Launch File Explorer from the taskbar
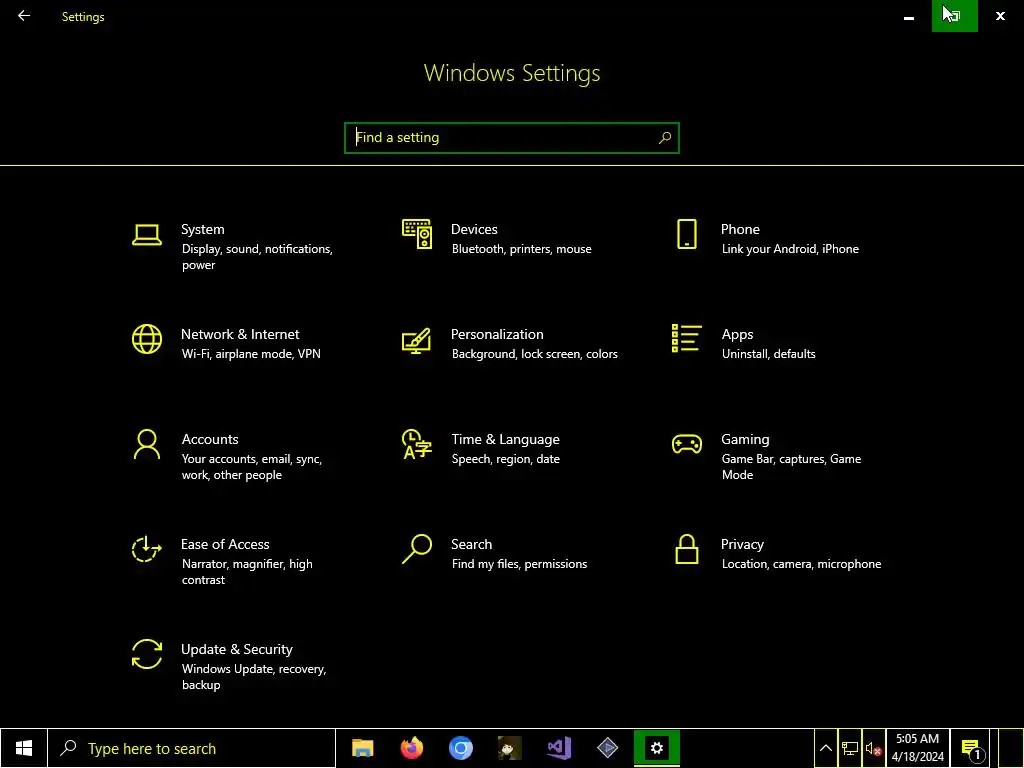 [362, 748]
